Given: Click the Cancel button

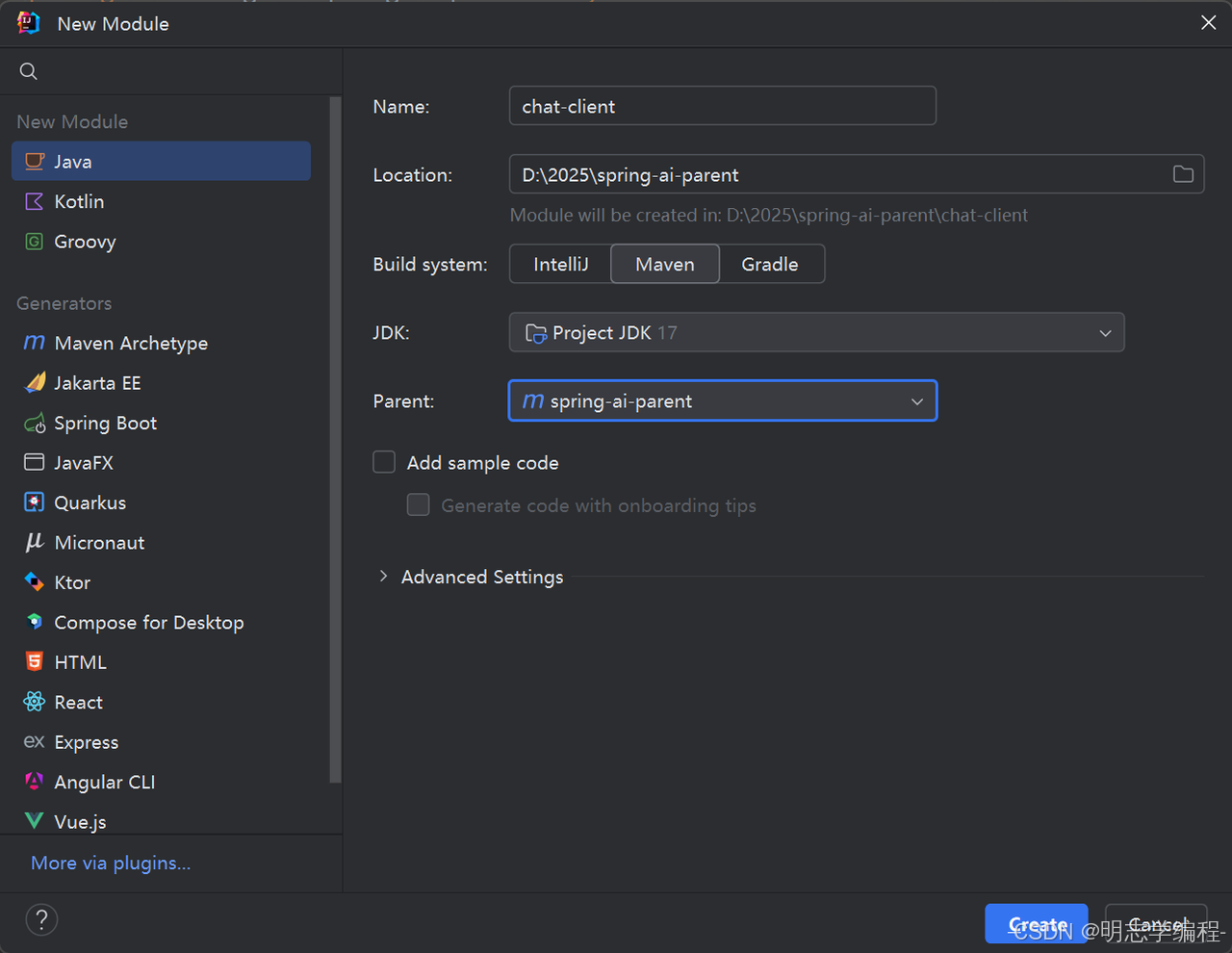Looking at the screenshot, I should 1156,924.
